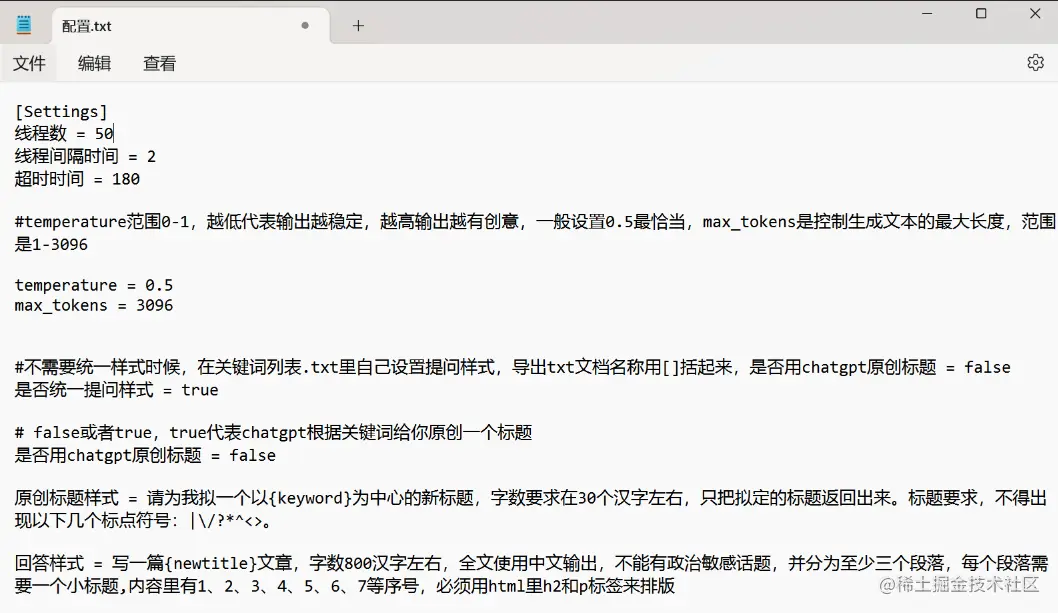This screenshot has height=613, width=1058.
Task: Click the #temperature范围0-1 comment line
Action: (535, 221)
